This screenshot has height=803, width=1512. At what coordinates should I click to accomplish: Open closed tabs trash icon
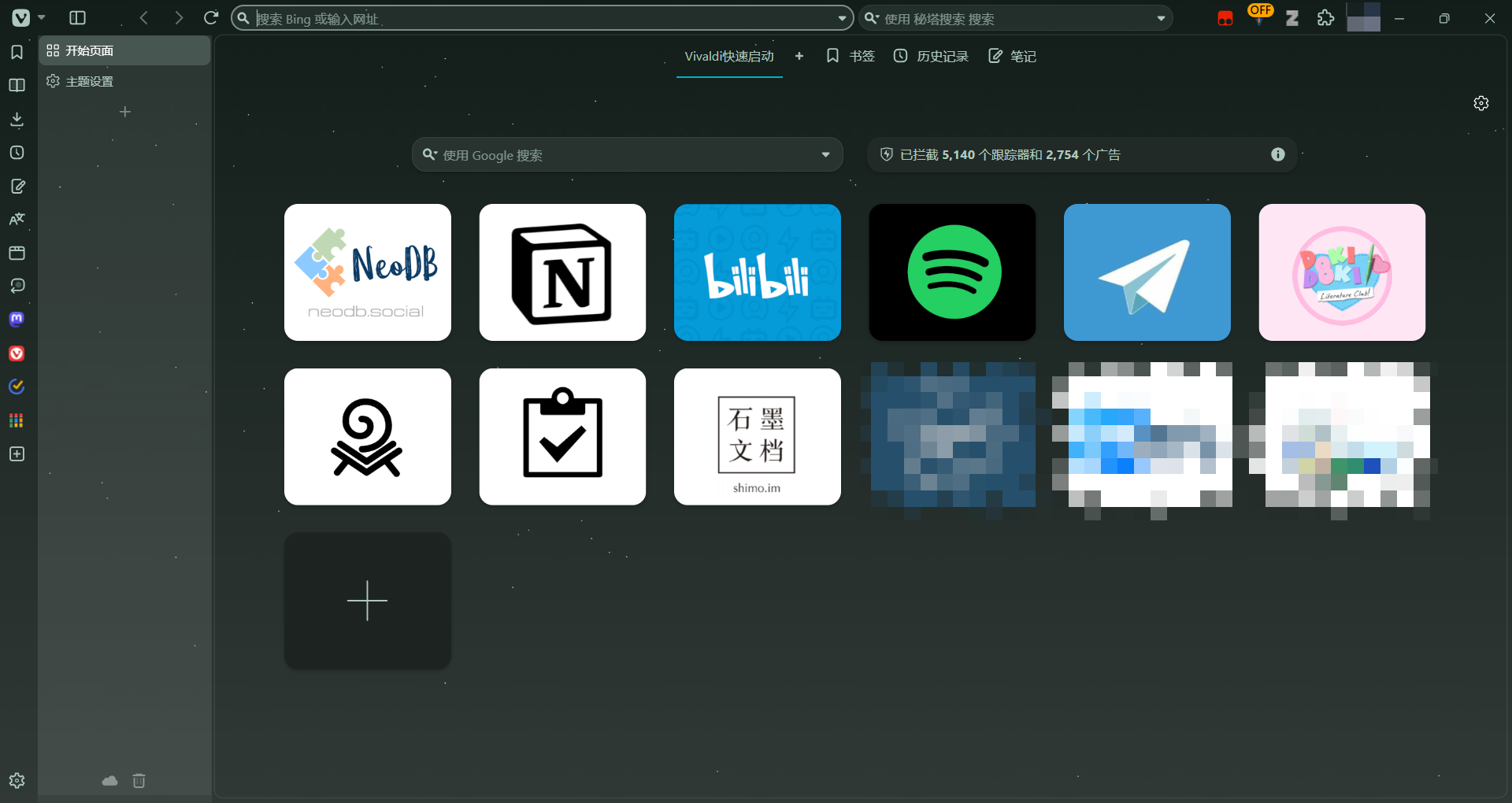coord(139,781)
